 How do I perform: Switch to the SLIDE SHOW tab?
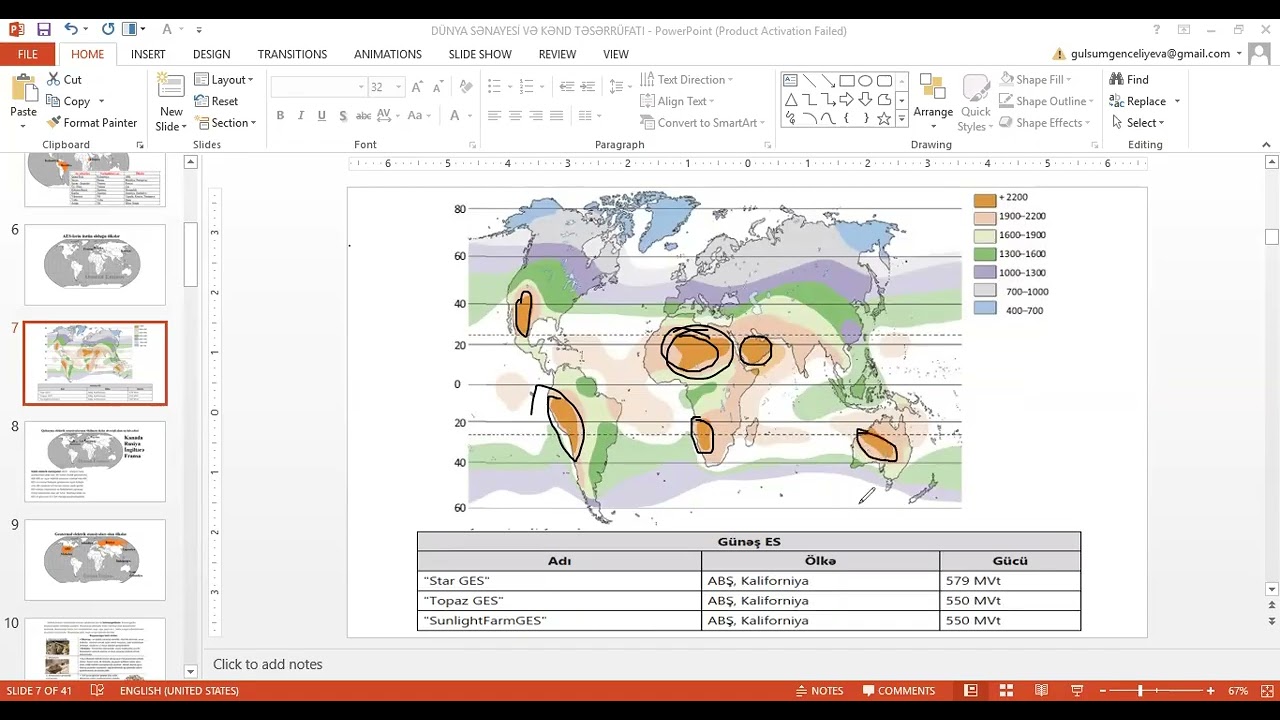pos(480,54)
